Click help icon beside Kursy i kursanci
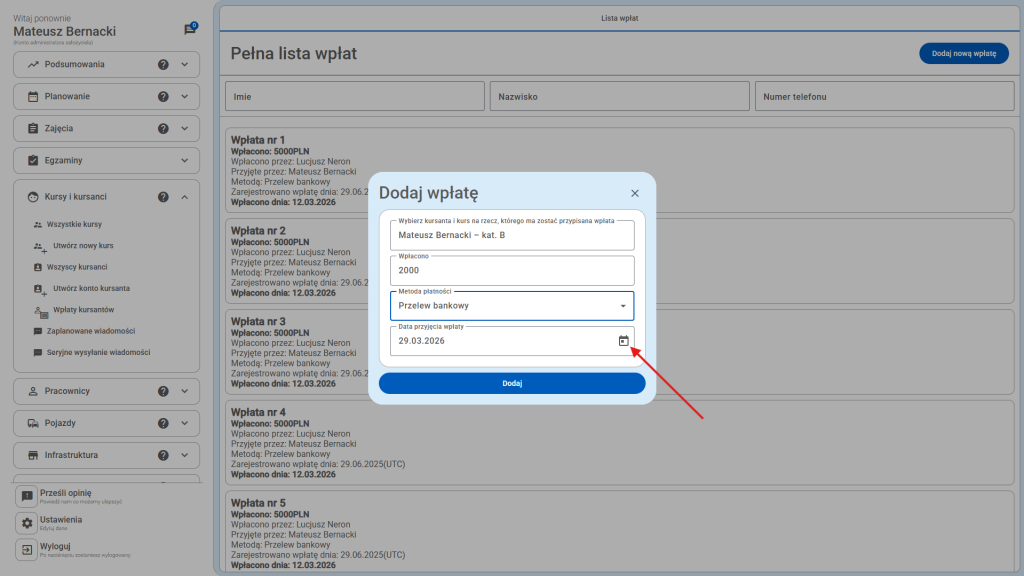The image size is (1024, 576). [x=163, y=197]
